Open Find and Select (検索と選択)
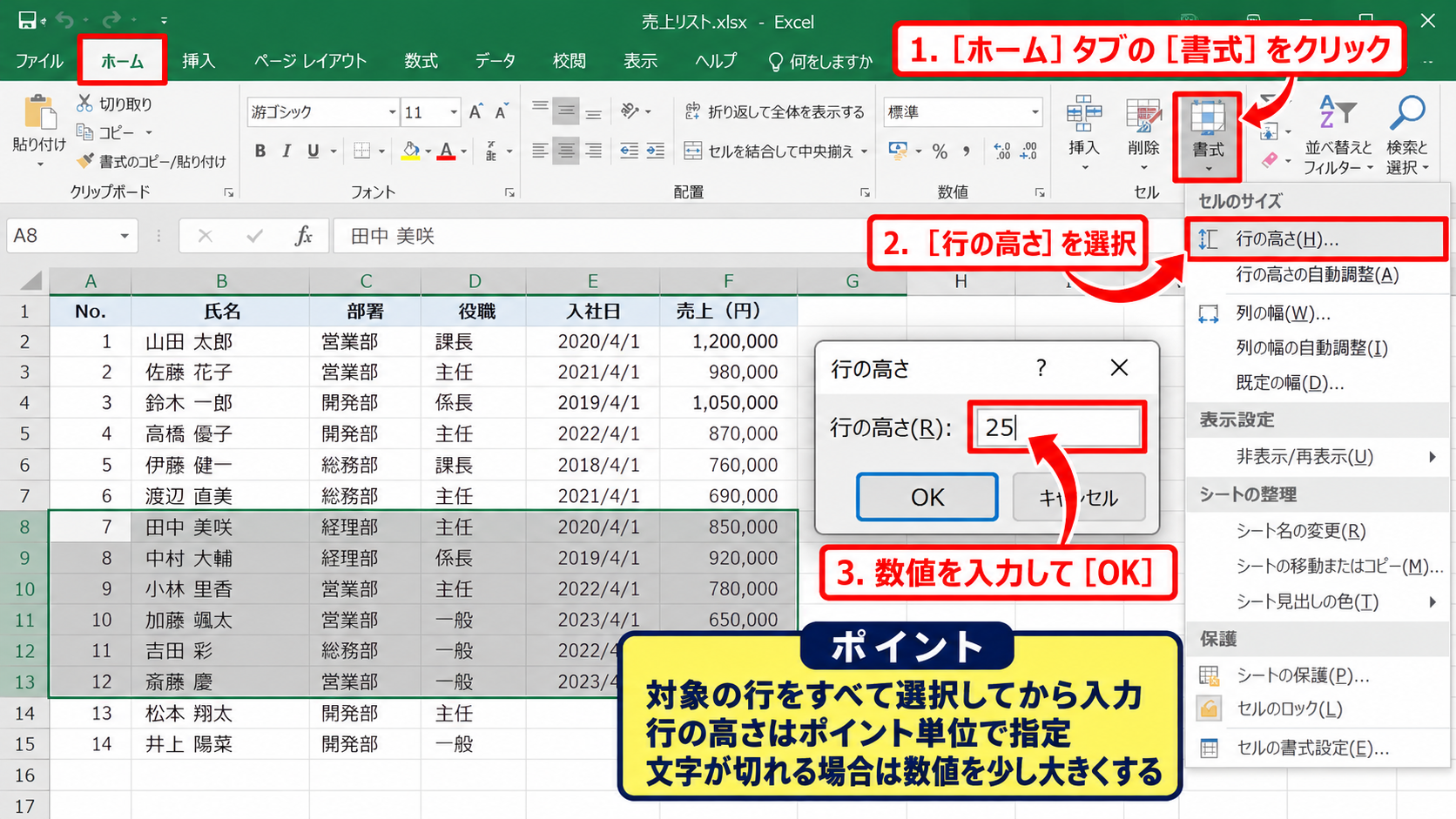Viewport: 1456px width, 819px height. pyautogui.click(x=1407, y=135)
